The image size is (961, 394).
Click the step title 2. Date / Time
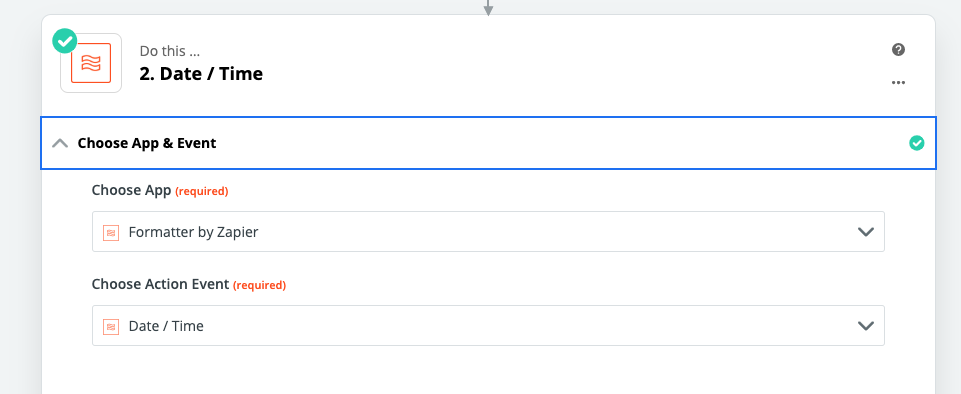point(202,74)
